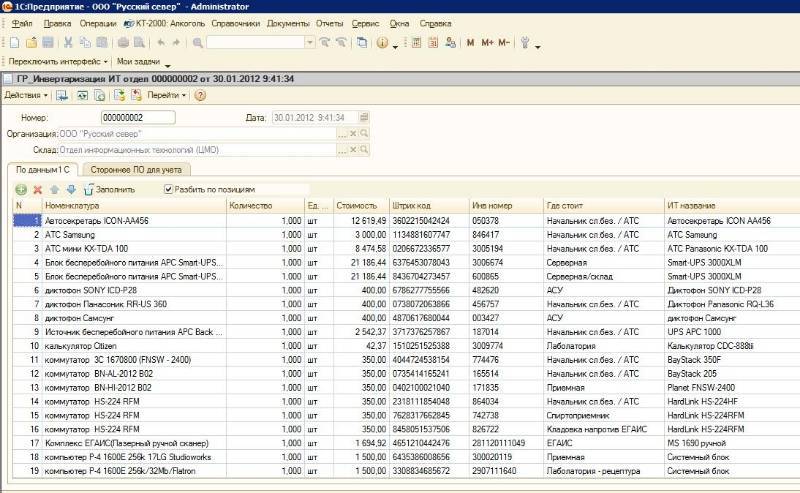The width and height of the screenshot is (800, 493).
Task: Open the Переключить интерфейс dropdown
Action: pyautogui.click(x=55, y=61)
